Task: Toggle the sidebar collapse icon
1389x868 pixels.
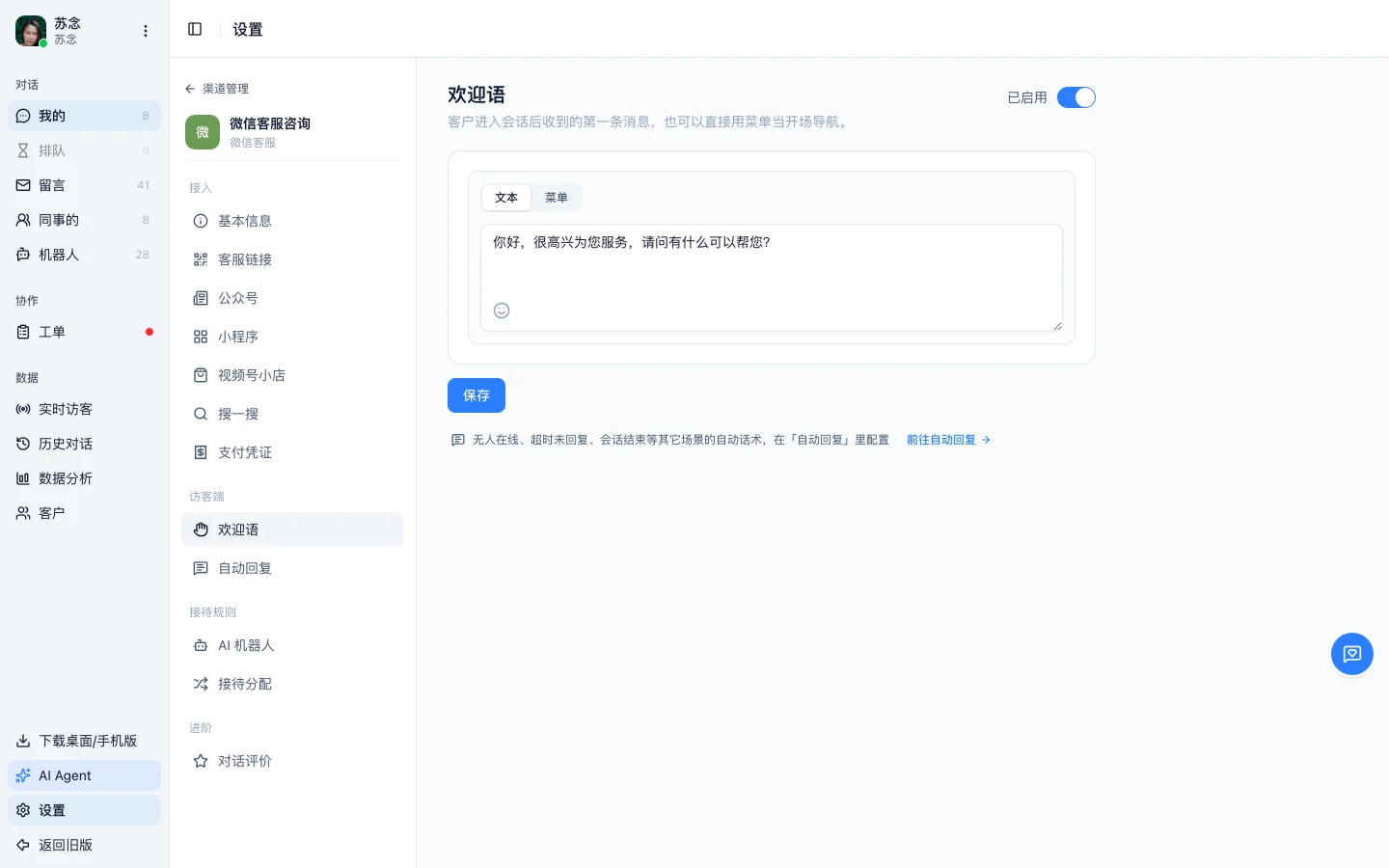Action: click(195, 29)
